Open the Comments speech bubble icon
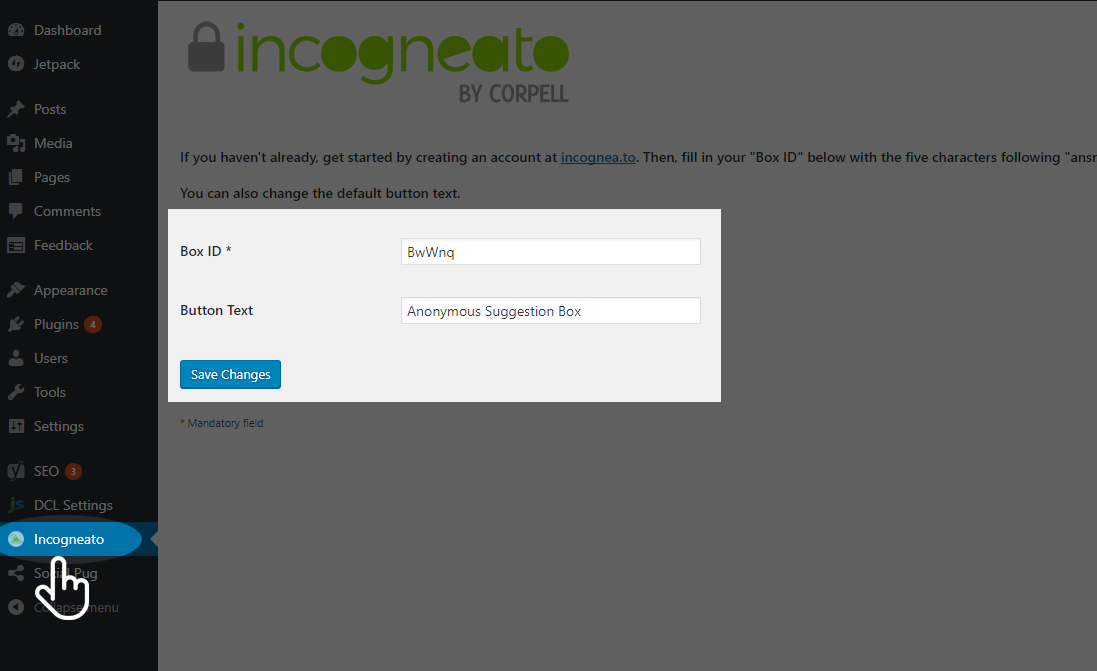This screenshot has height=671, width=1097. pyautogui.click(x=16, y=211)
